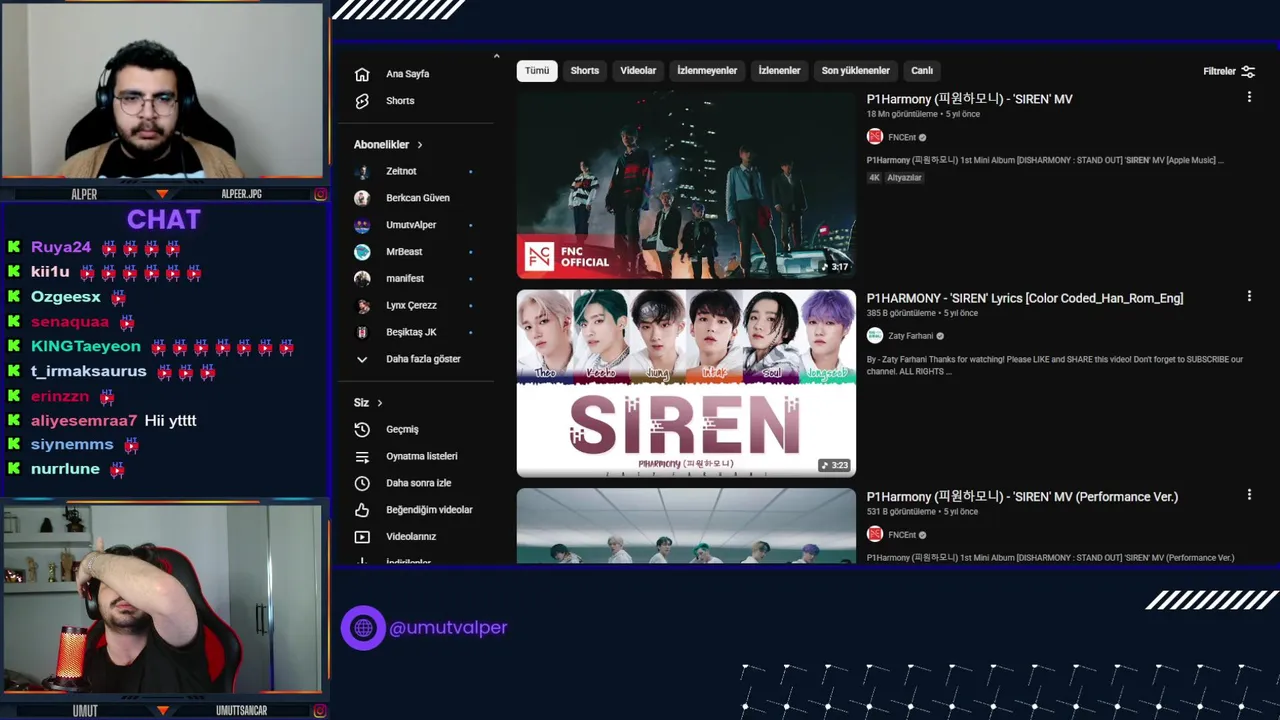Click the Beğendiğim videolar thumbs-up icon
Viewport: 1280px width, 720px height.
pos(362,510)
